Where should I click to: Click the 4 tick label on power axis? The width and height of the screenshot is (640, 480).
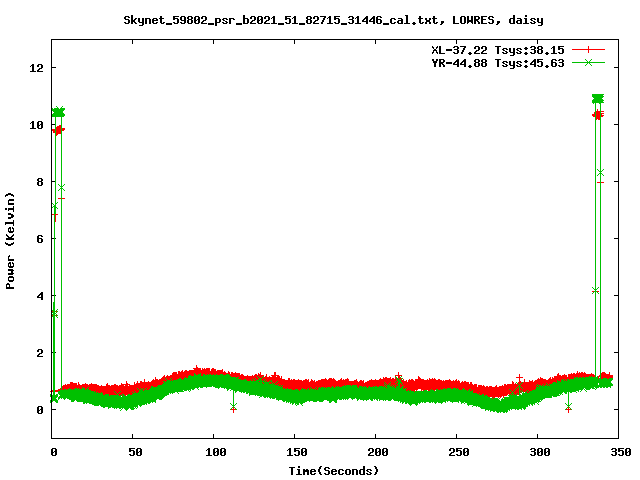tap(40, 296)
